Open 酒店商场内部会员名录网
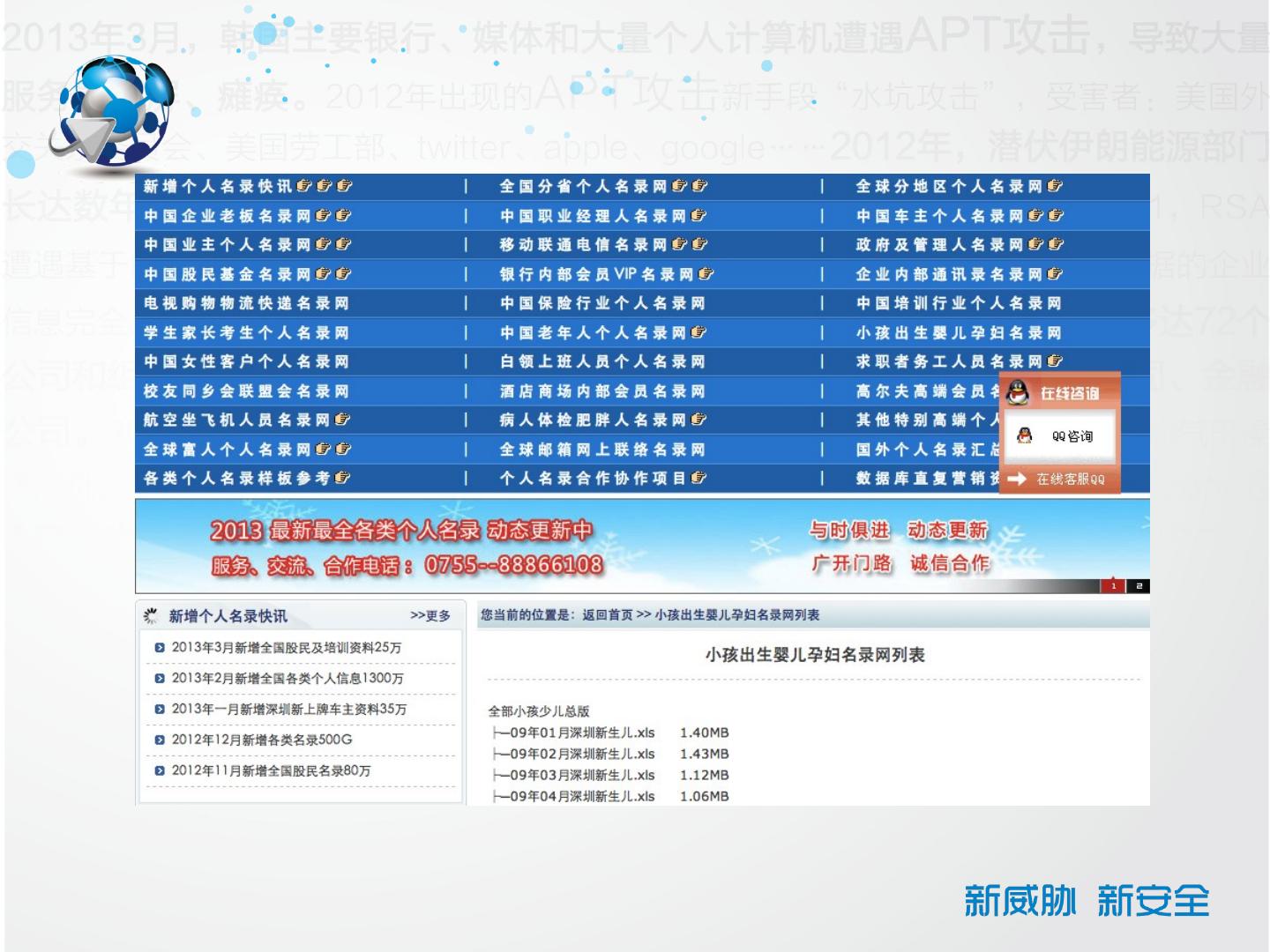This screenshot has height=952, width=1270. [x=602, y=390]
